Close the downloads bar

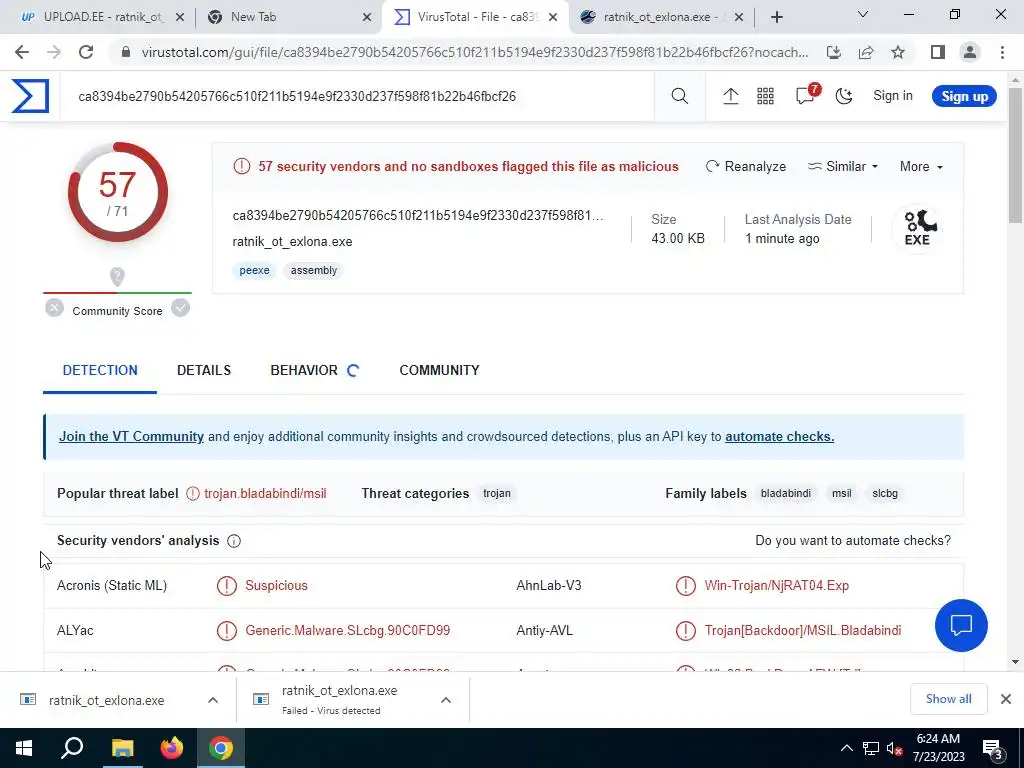[x=1006, y=699]
